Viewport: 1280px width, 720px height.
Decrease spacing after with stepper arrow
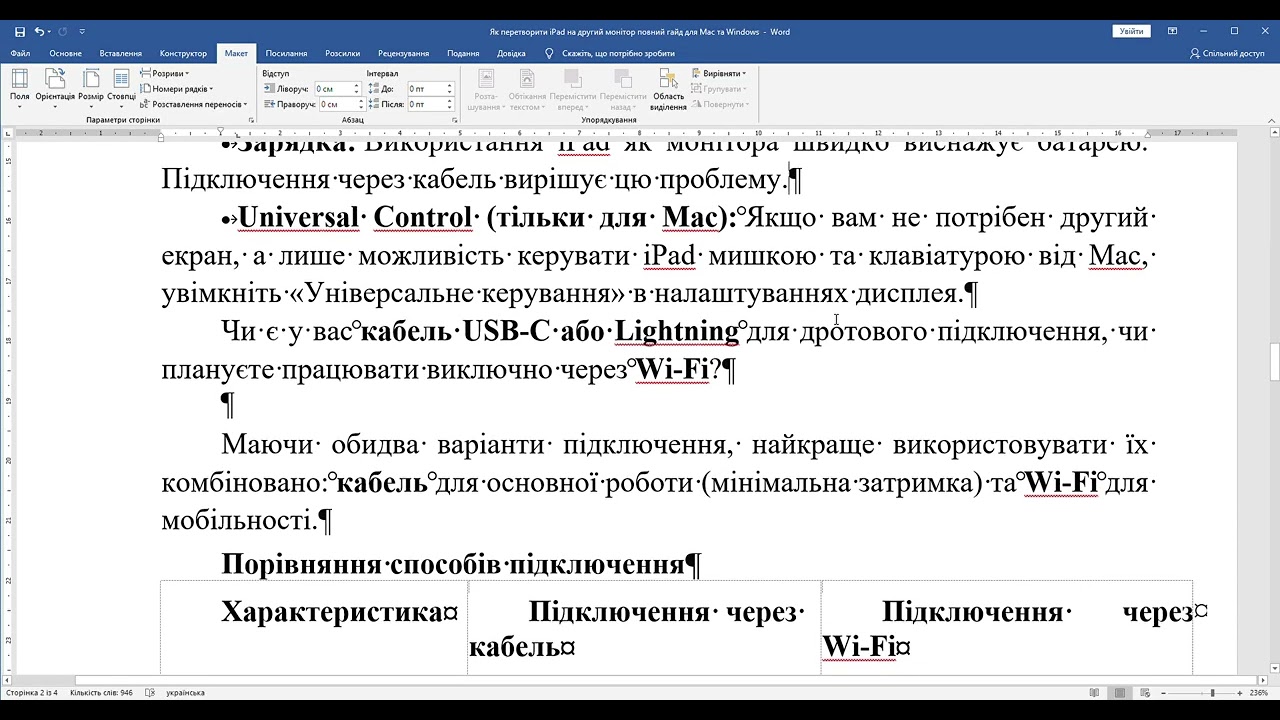[x=450, y=107]
